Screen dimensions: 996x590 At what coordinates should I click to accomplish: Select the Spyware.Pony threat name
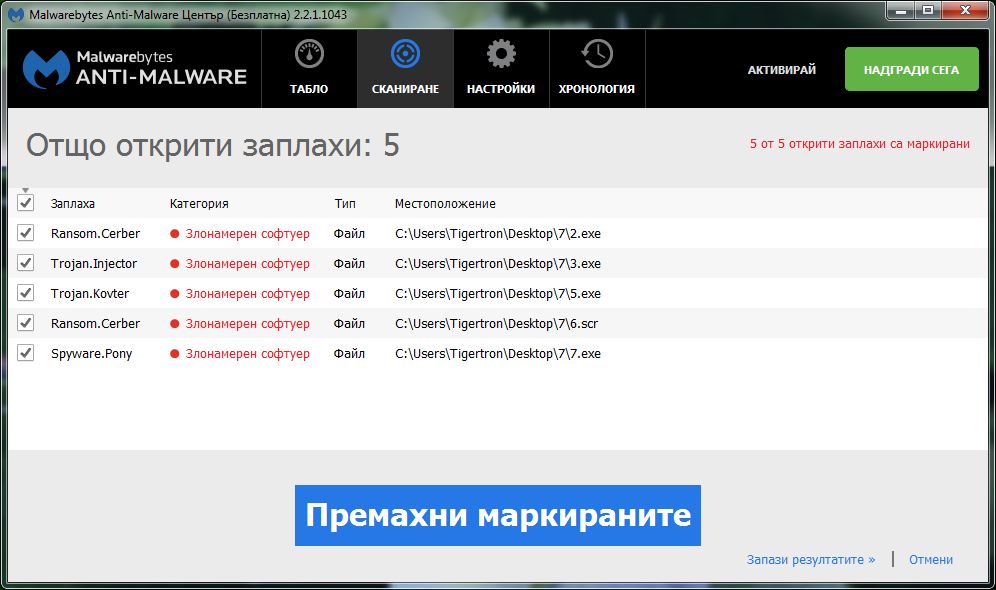coord(91,354)
